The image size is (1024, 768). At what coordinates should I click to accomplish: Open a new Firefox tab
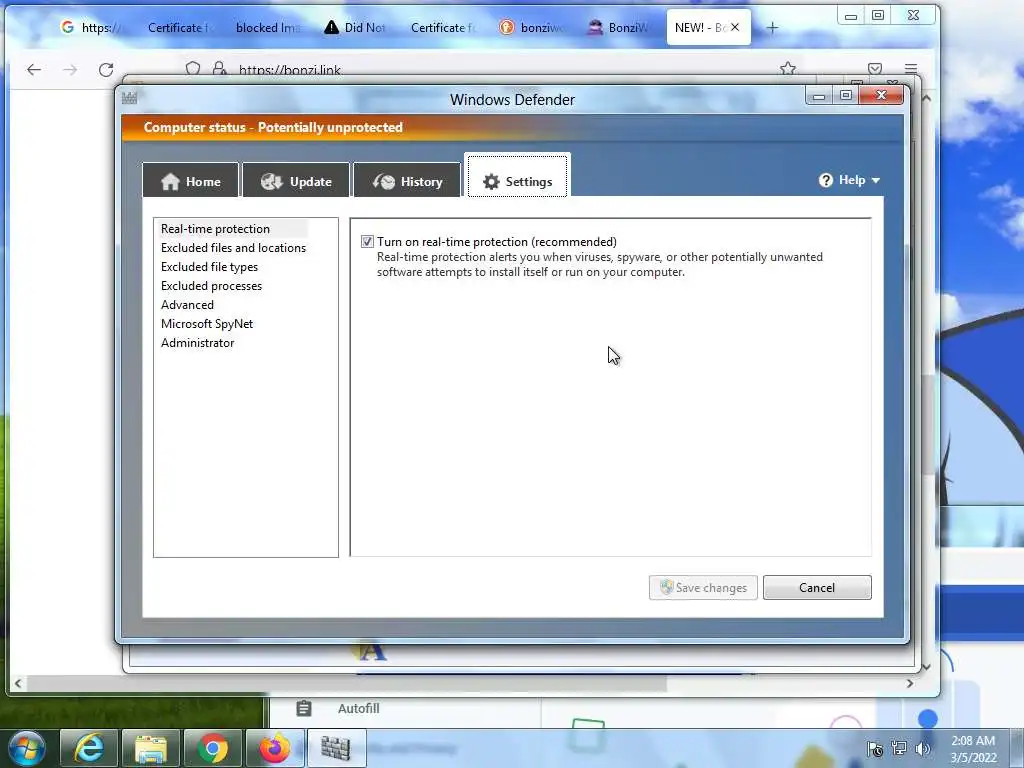772,27
